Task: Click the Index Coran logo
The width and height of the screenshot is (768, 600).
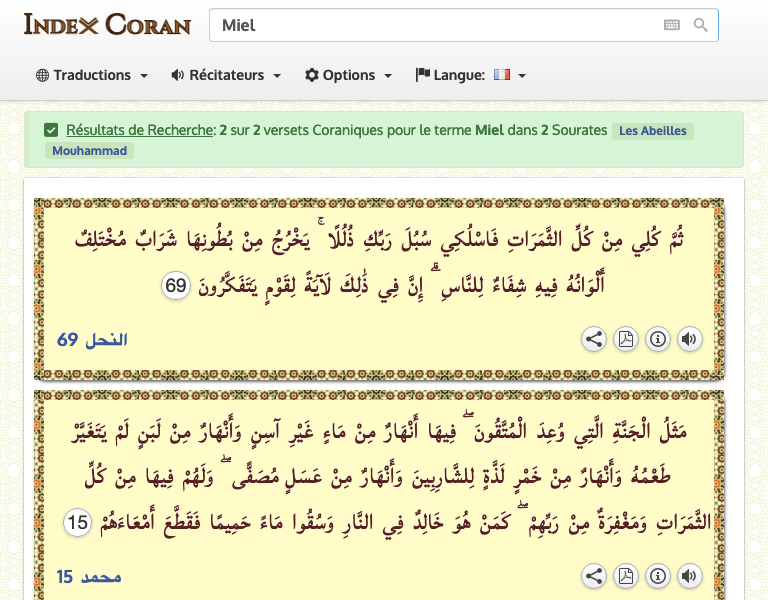Action: (107, 24)
